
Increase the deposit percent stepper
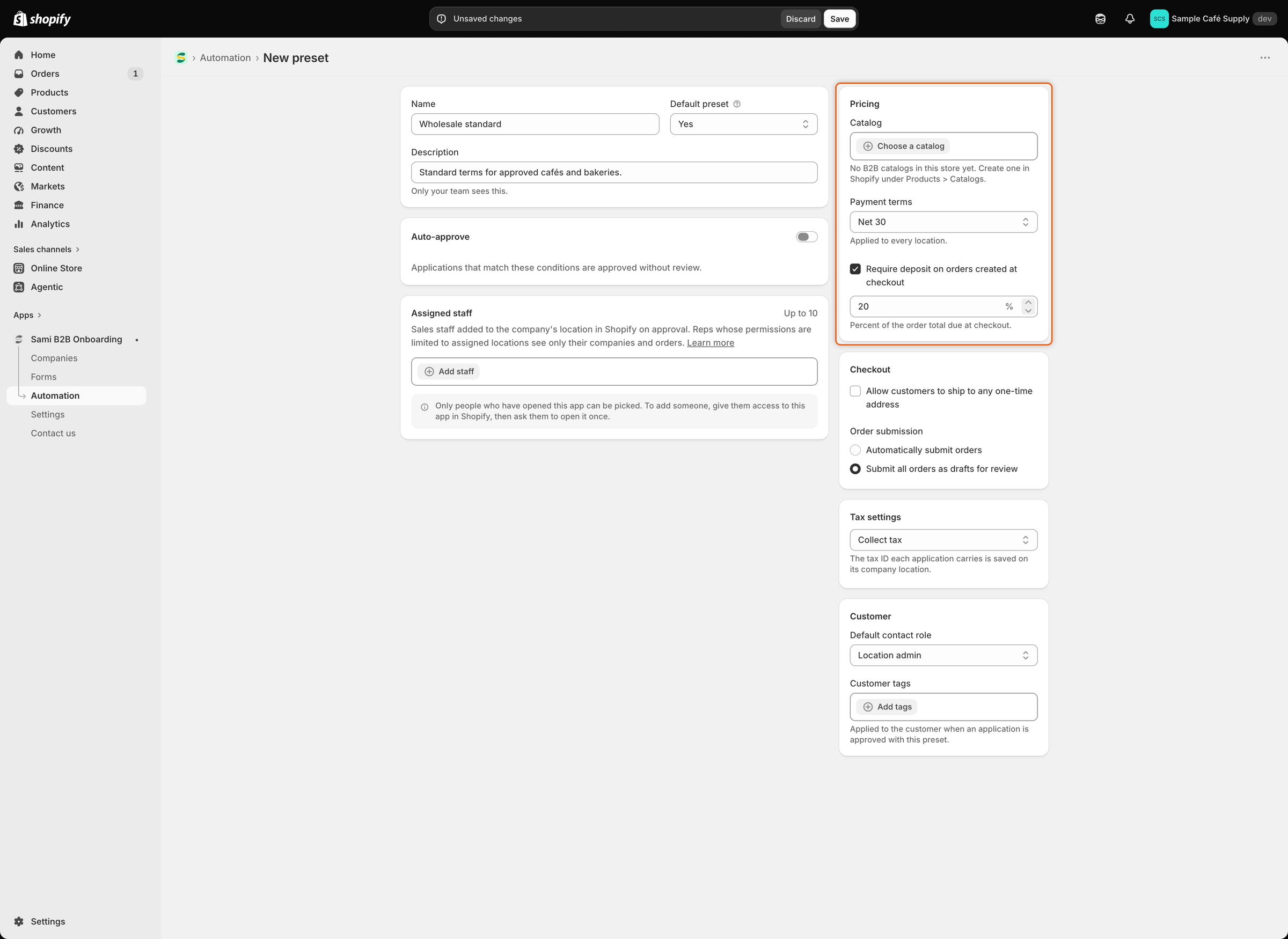1028,302
